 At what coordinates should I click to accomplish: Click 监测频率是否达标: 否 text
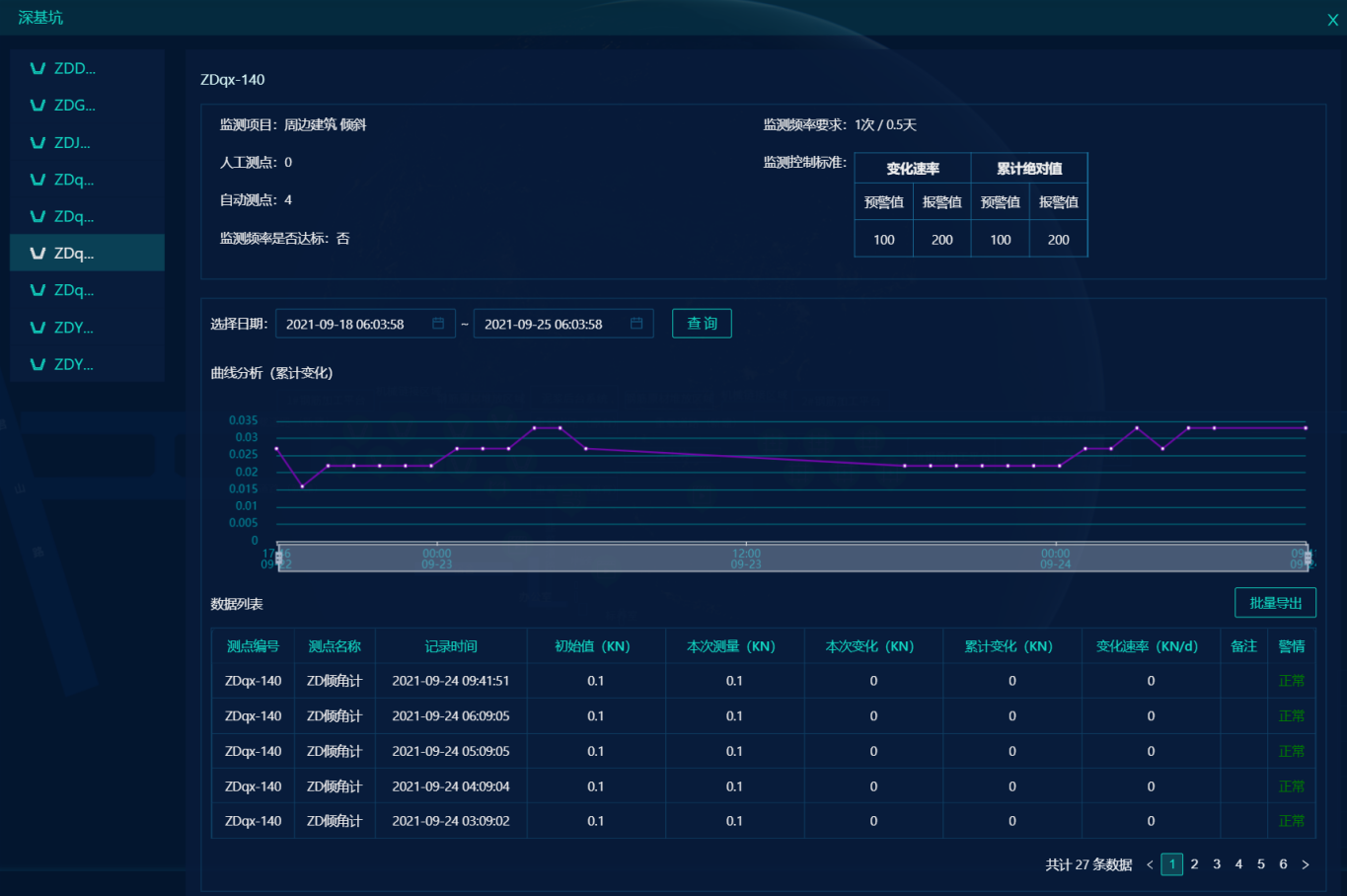(x=284, y=239)
